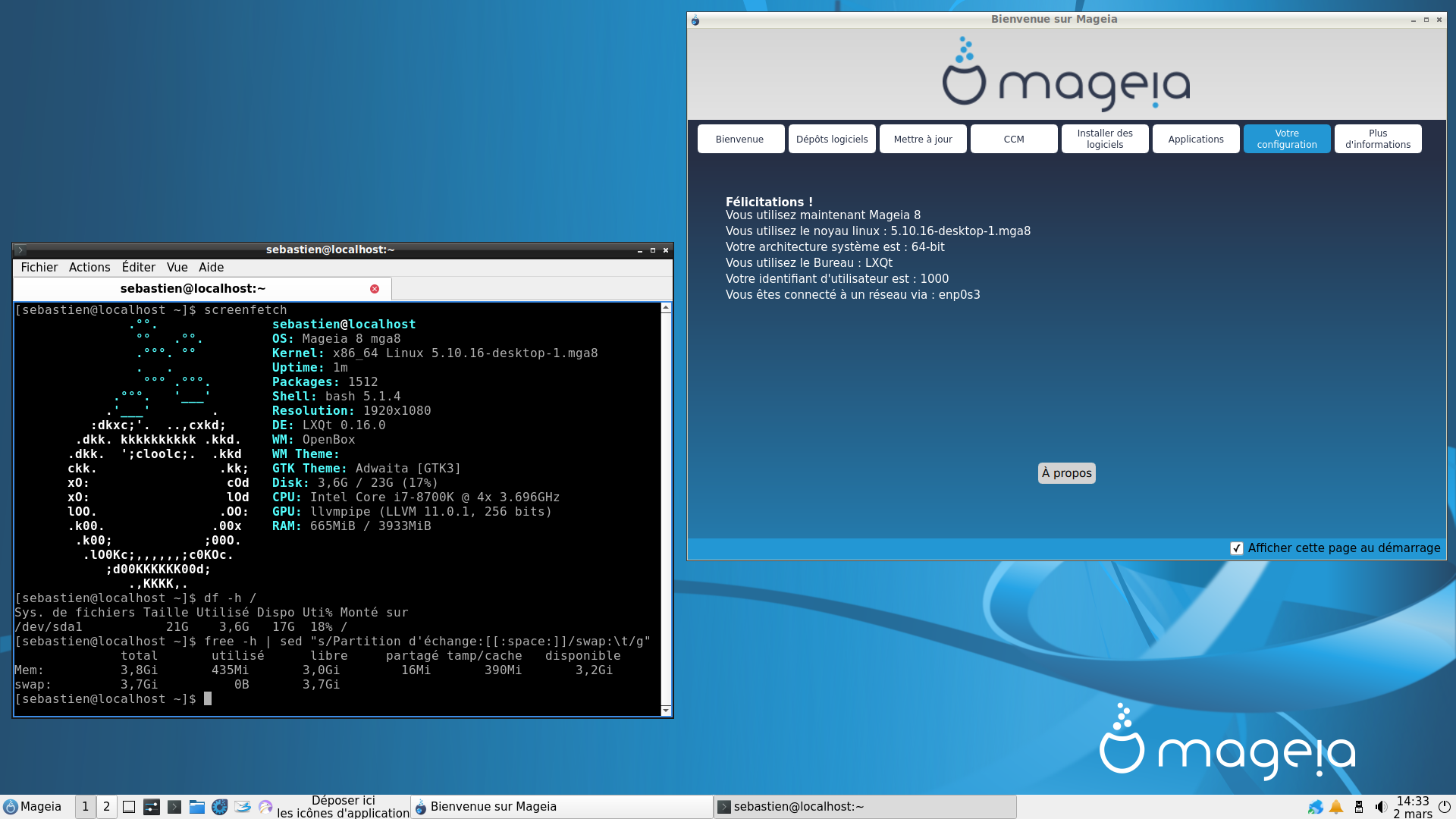Image resolution: width=1456 pixels, height=819 pixels.
Task: Click the power/logout icon in panel
Action: pos(1445,807)
